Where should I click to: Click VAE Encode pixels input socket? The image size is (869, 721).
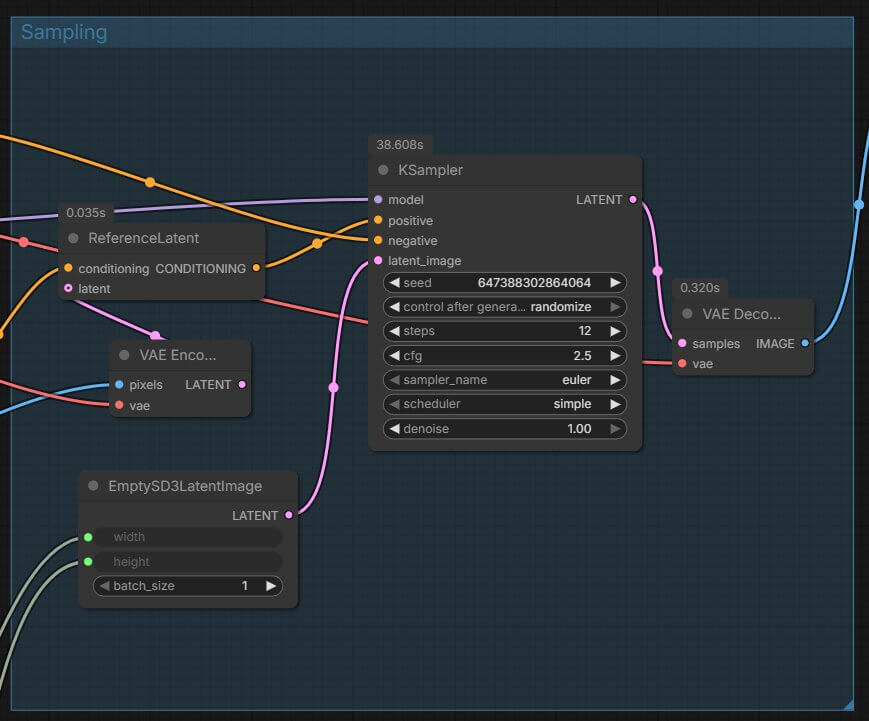pos(119,384)
